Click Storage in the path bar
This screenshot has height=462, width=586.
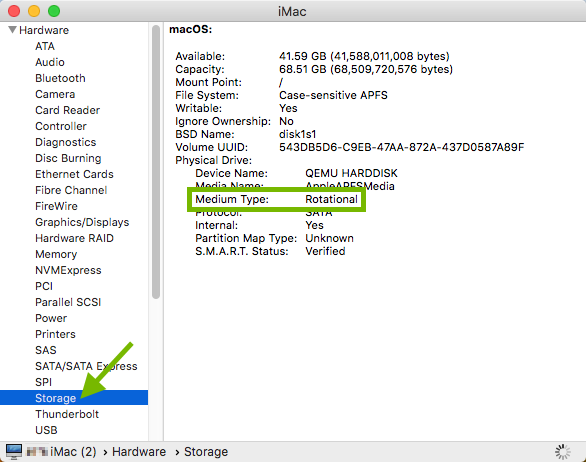coord(206,452)
